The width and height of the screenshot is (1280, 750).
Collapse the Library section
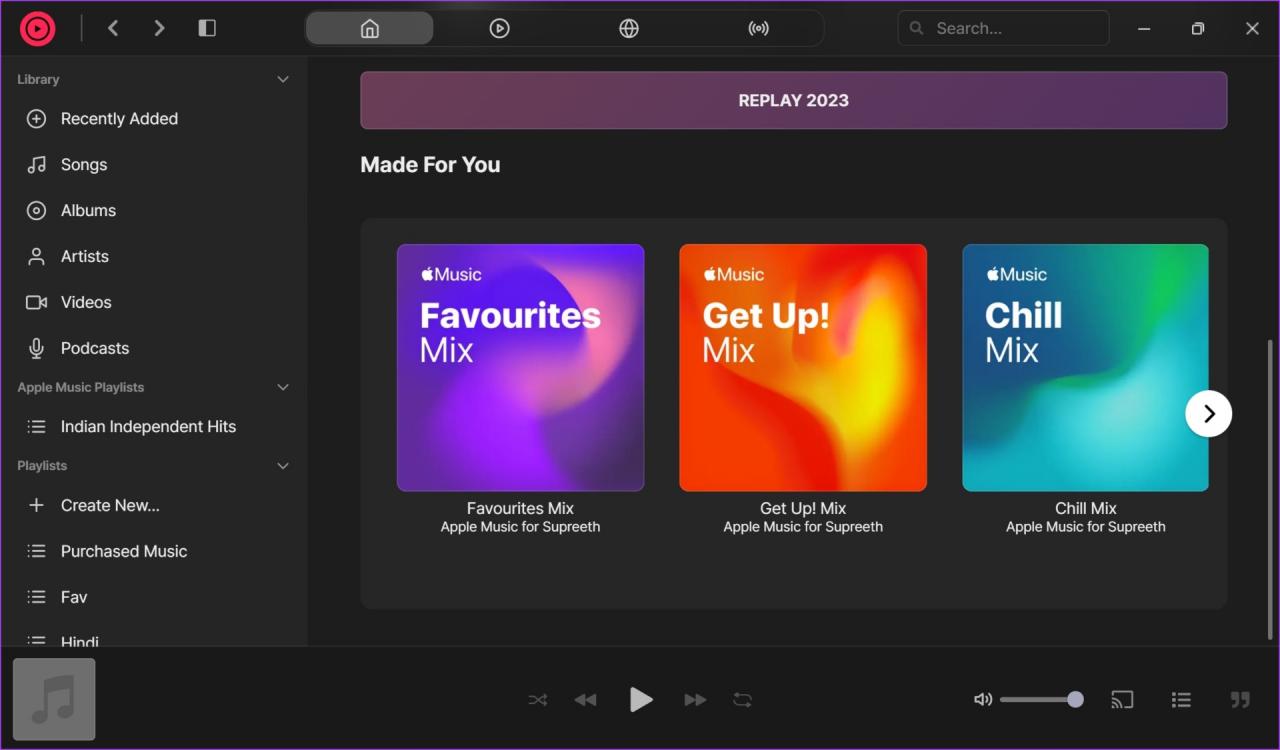tap(283, 79)
